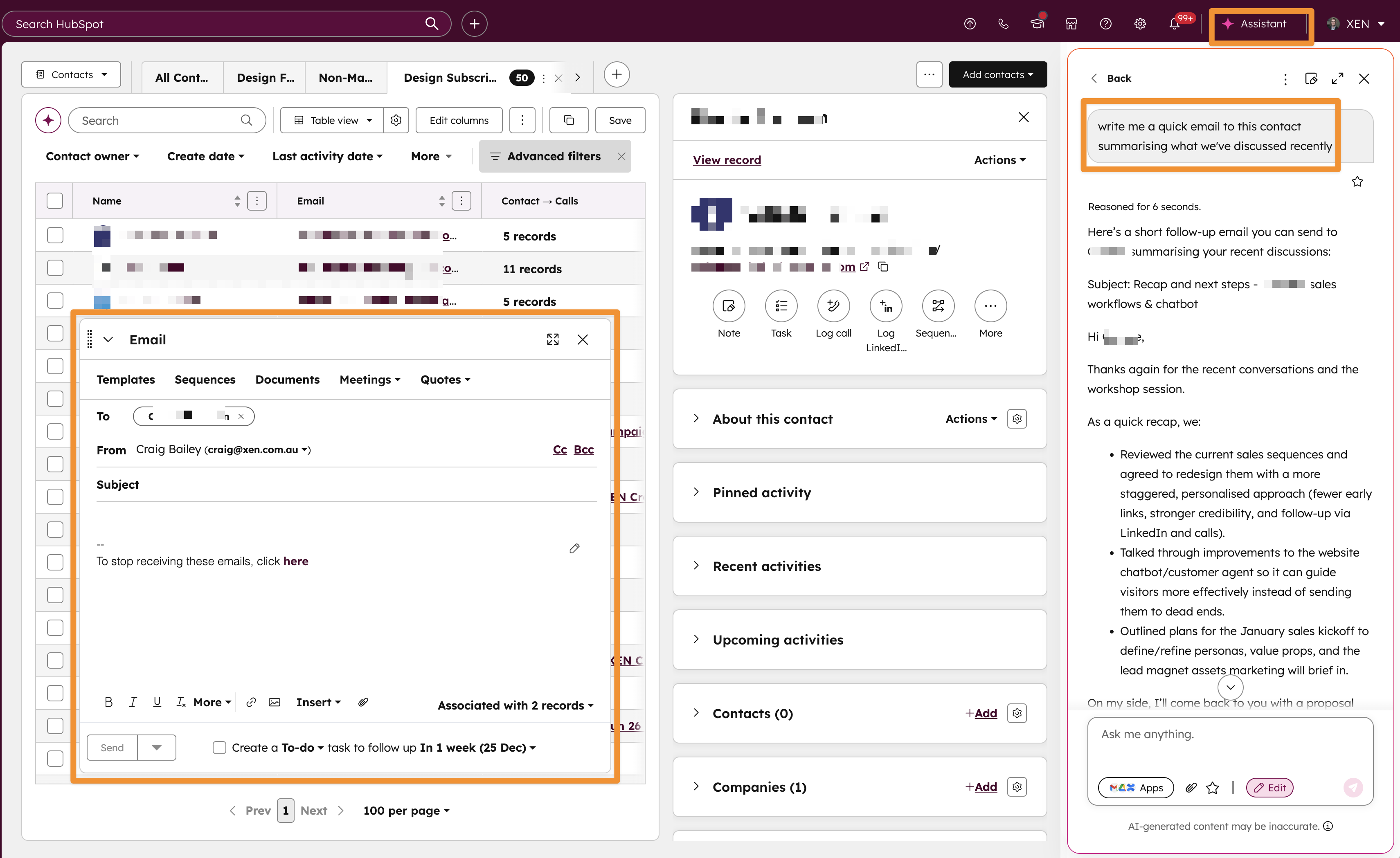Click the Edit columns button

(x=459, y=120)
